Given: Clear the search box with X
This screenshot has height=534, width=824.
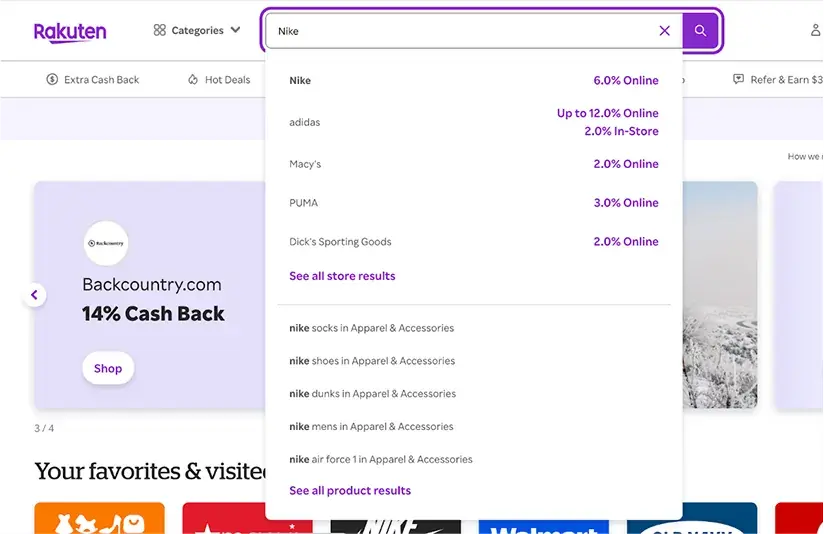Looking at the screenshot, I should pos(664,31).
